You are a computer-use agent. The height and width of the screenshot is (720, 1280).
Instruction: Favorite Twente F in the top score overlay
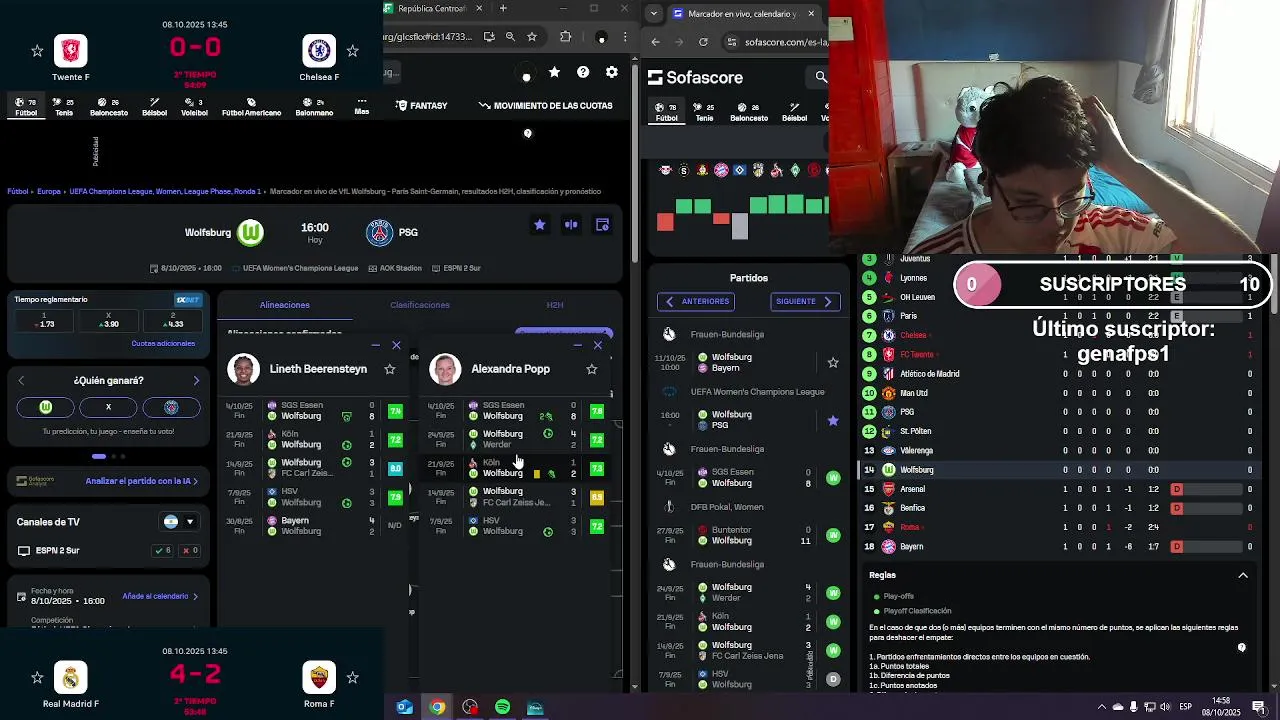(x=37, y=50)
